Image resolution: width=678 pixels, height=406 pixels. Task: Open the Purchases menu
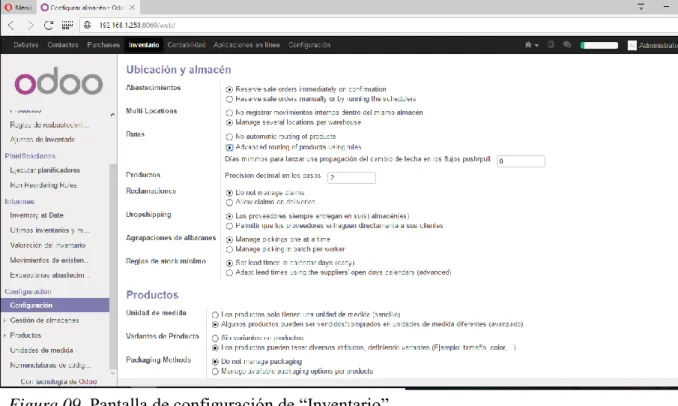click(x=103, y=45)
